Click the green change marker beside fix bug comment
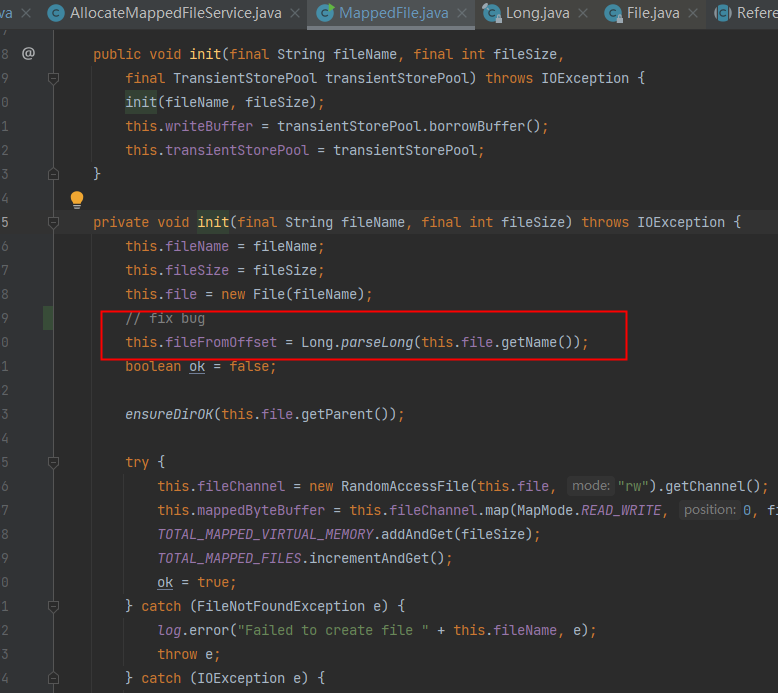Image resolution: width=778 pixels, height=693 pixels. pos(48,318)
